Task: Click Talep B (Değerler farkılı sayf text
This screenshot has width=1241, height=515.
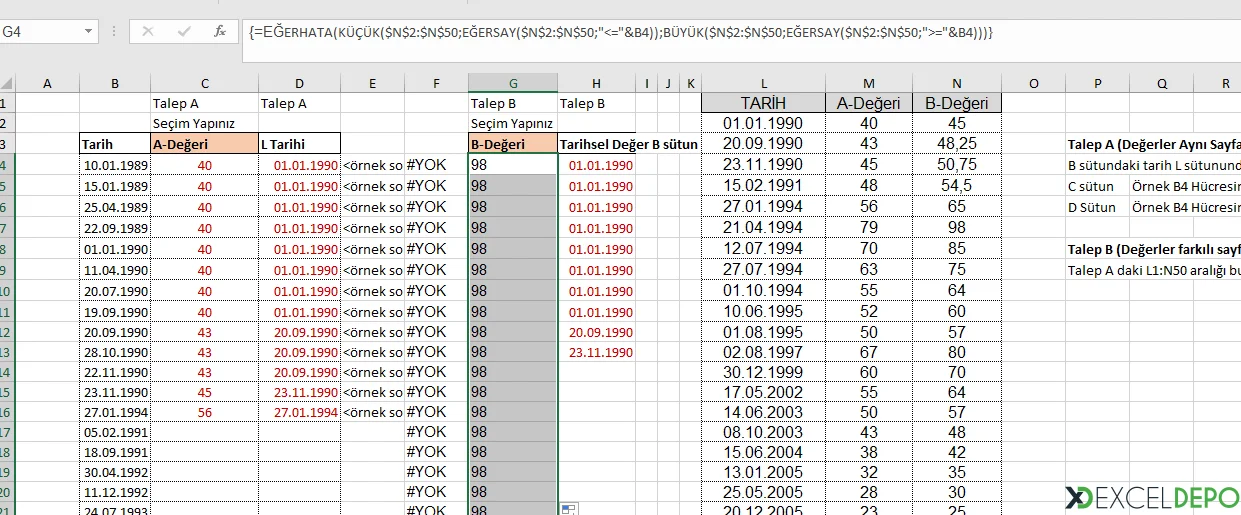Action: 1154,249
